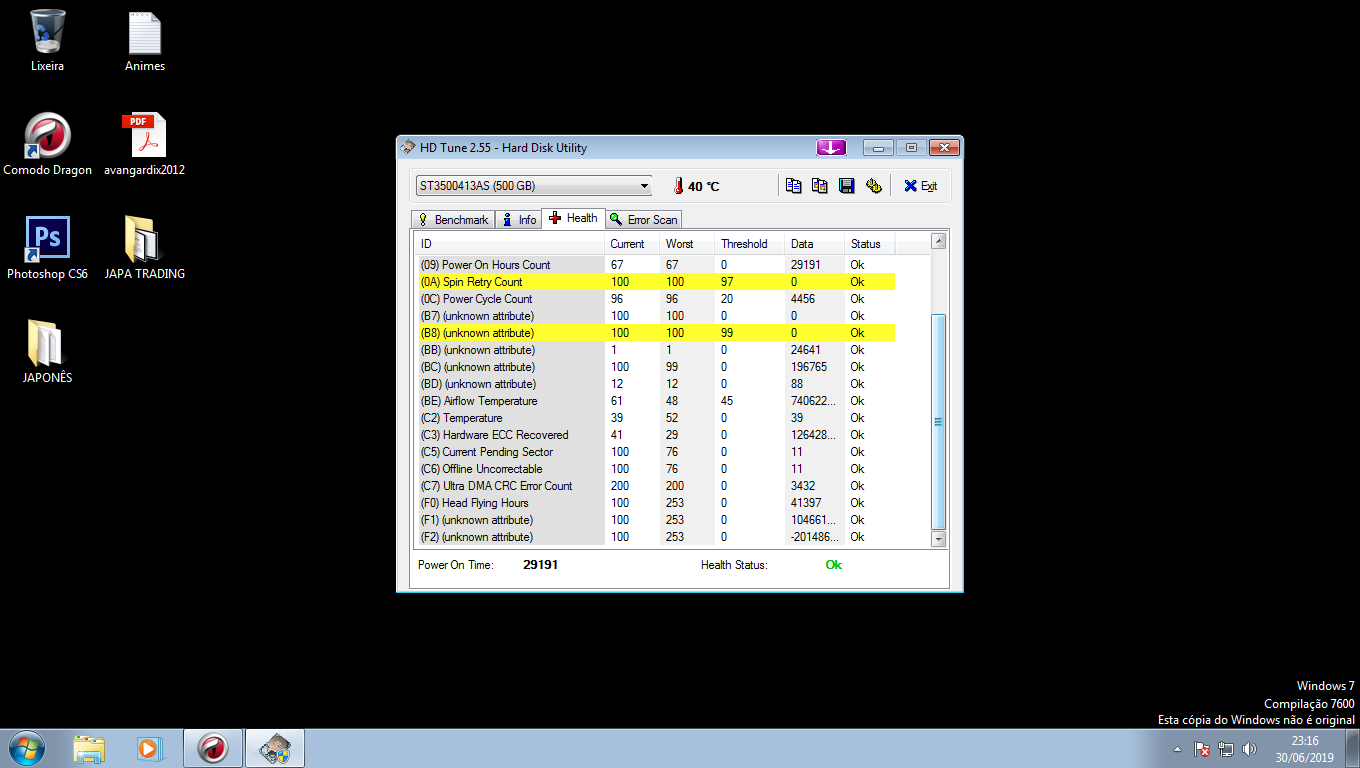Select the Health tab
The image size is (1360, 768).
573,218
